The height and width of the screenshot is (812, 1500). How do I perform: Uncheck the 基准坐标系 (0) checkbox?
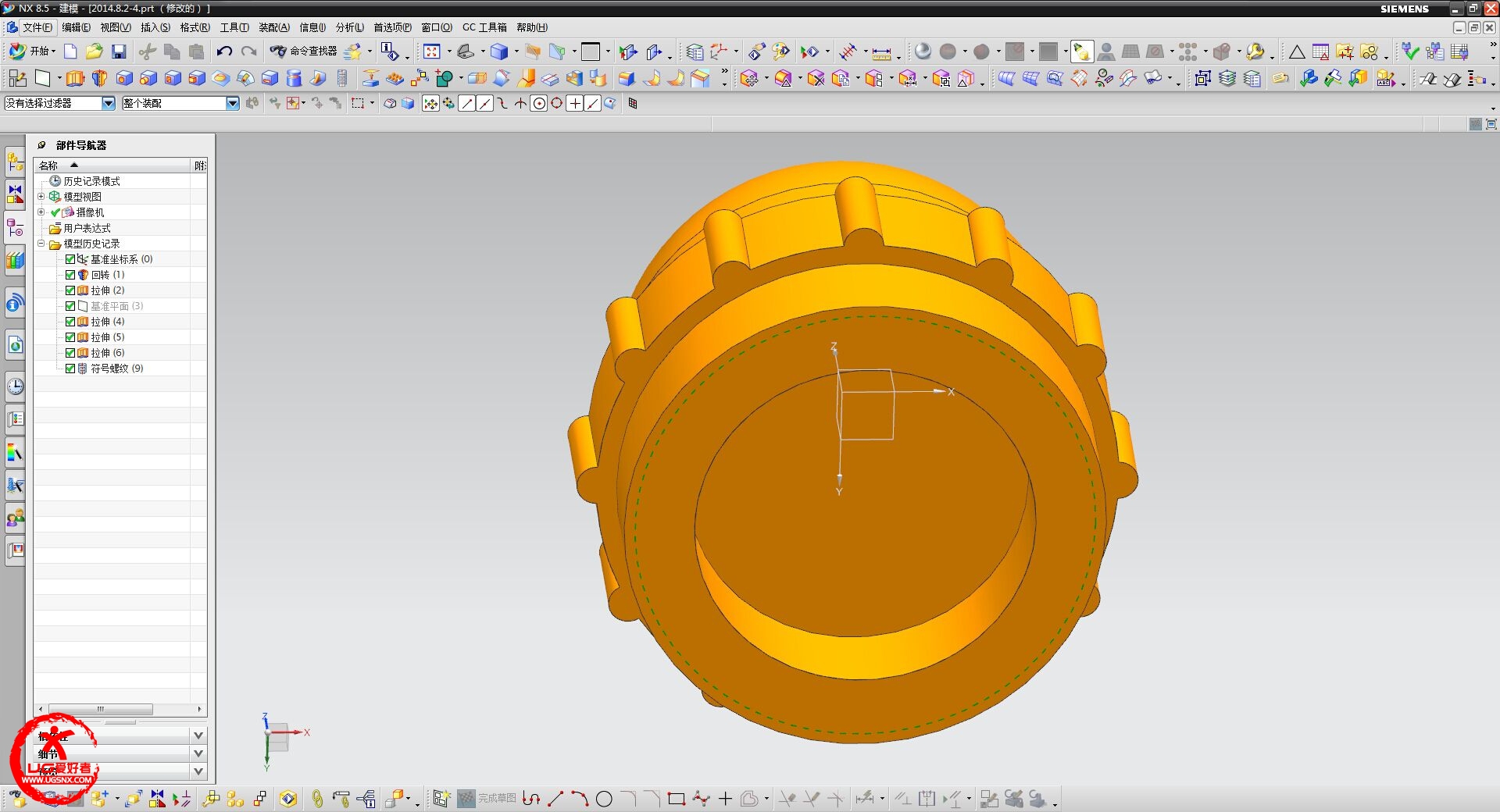[x=70, y=259]
